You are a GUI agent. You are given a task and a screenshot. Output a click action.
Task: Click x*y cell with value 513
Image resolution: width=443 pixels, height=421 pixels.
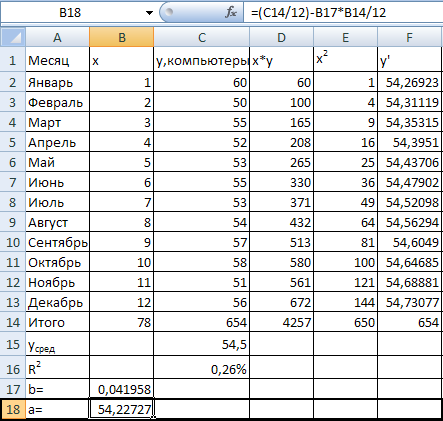(x=282, y=242)
